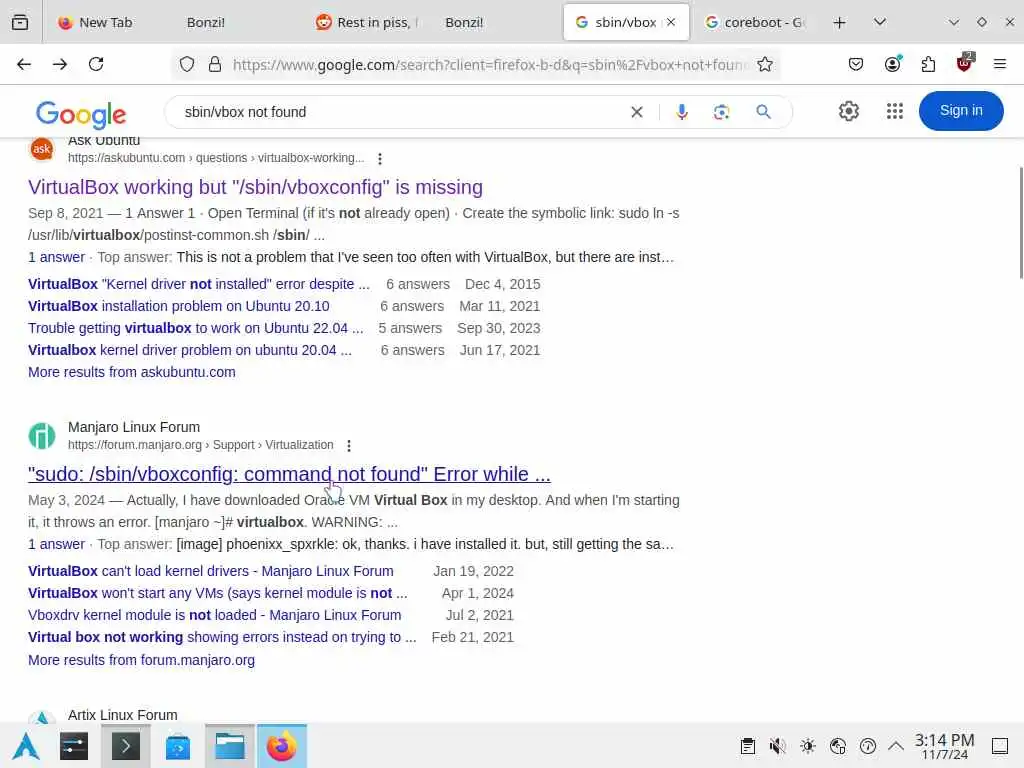Clear the Google search box text
The height and width of the screenshot is (768, 1024).
click(637, 112)
